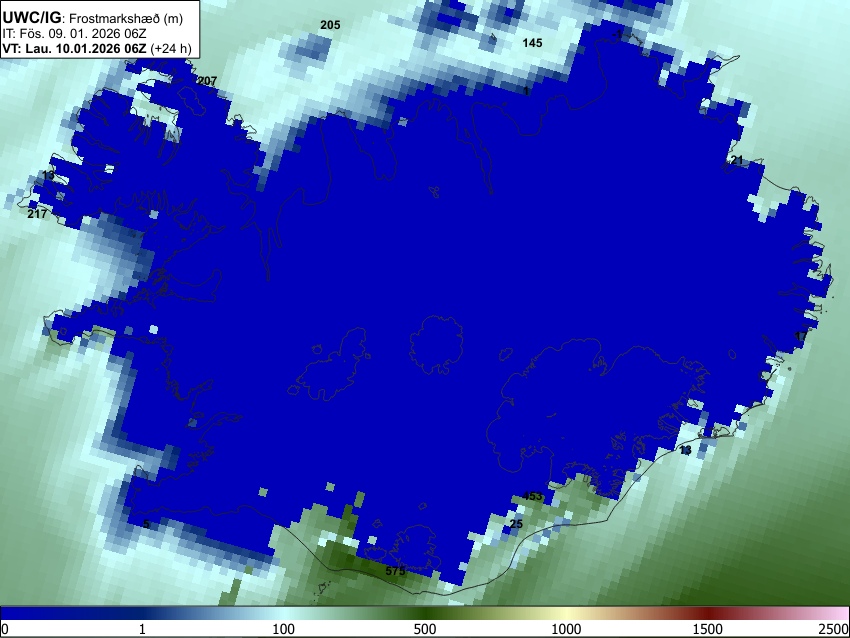
Task: Click the colorbar tick label 100
Action: click(284, 629)
